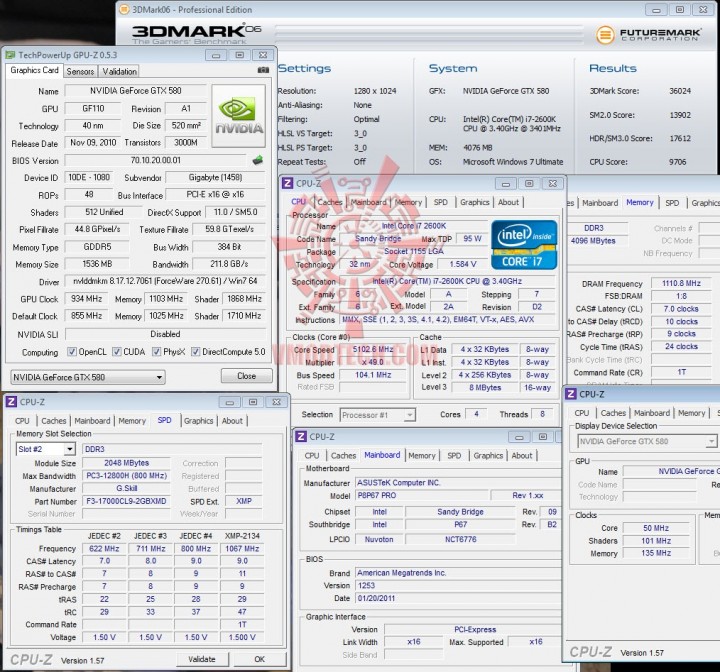This screenshot has height=672, width=720.
Task: Click the SM2.0 Score value 13902
Action: pos(680,115)
